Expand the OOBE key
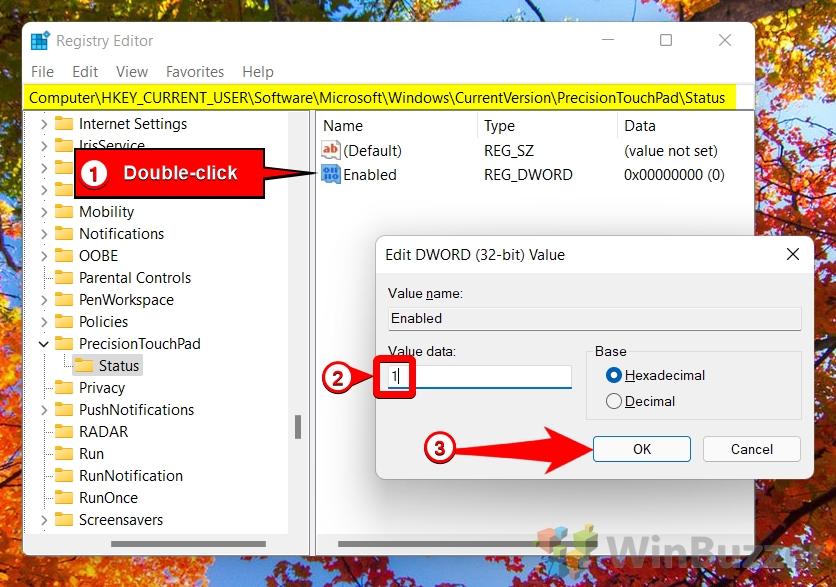Screen dimensions: 836x587 click(x=44, y=256)
